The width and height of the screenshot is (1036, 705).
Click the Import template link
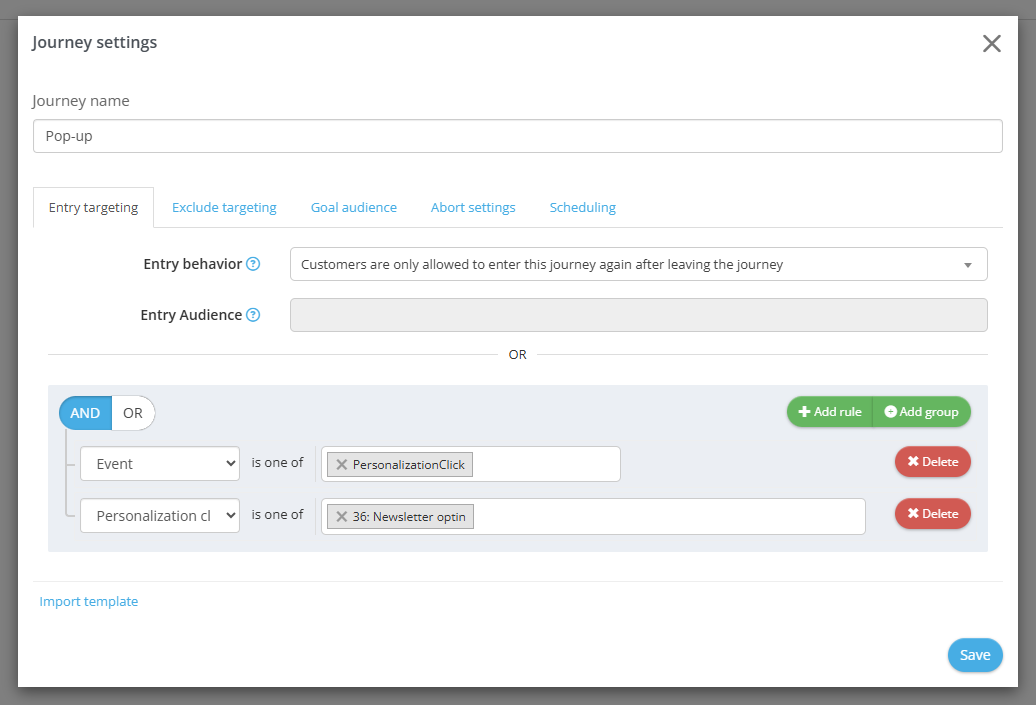(x=89, y=602)
